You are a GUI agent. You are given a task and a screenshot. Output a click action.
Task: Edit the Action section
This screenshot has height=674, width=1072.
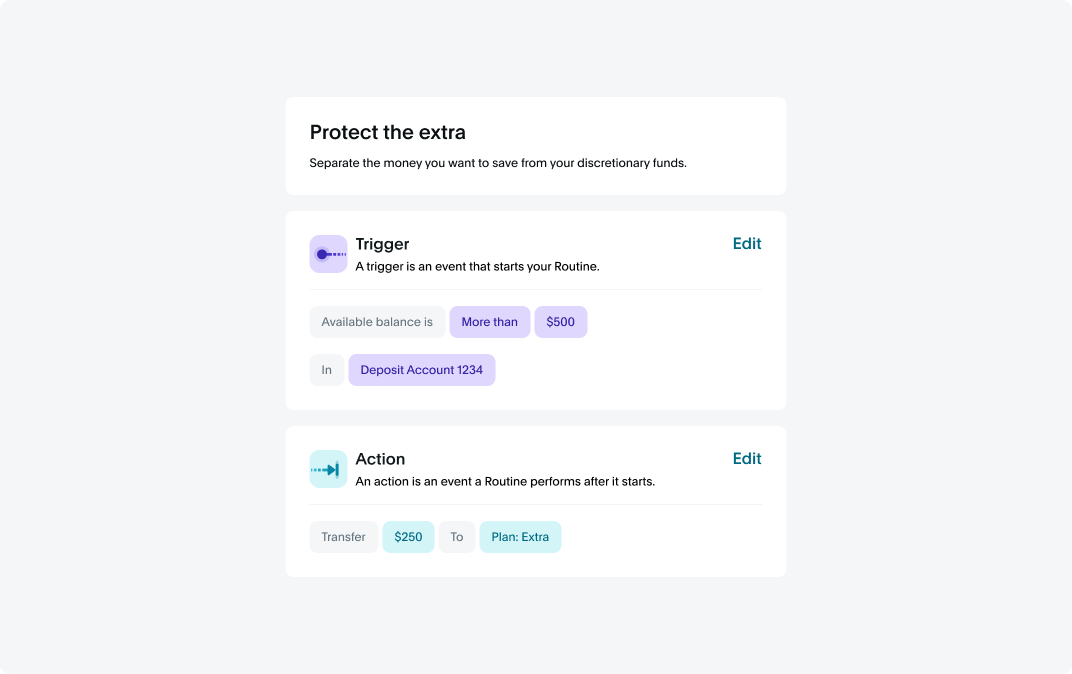pos(747,459)
